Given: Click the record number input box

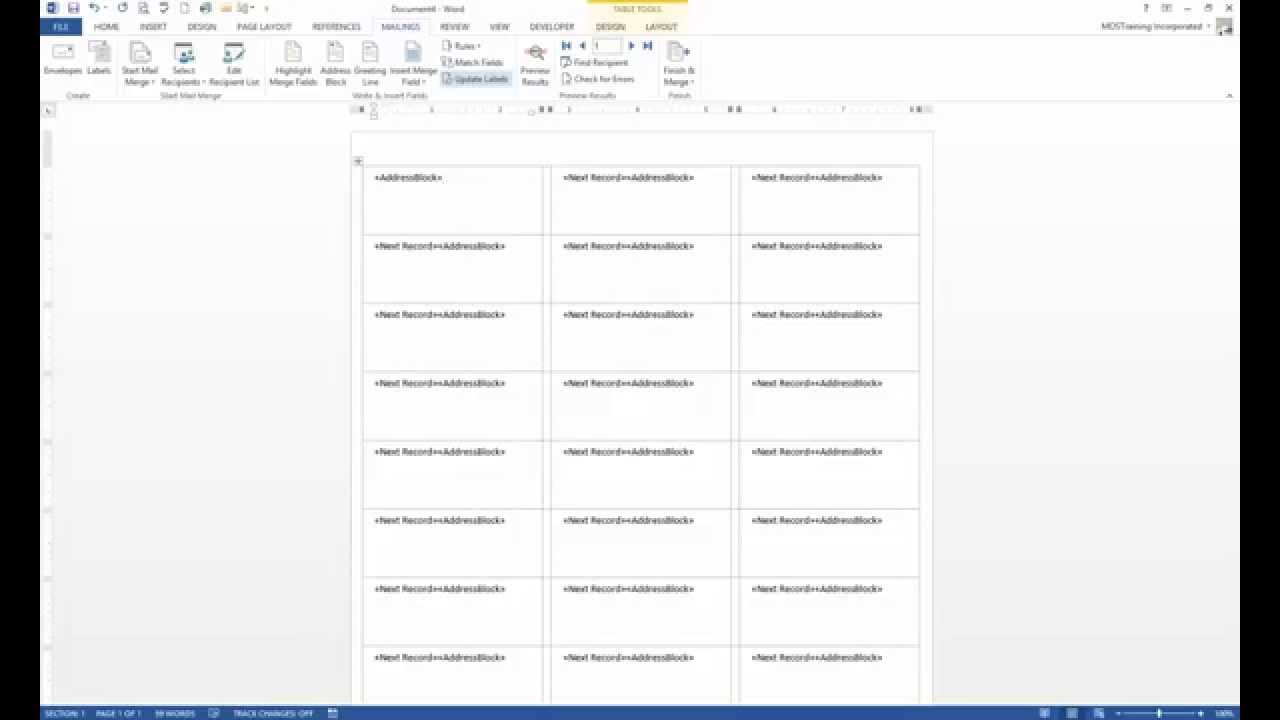Looking at the screenshot, I should (606, 46).
